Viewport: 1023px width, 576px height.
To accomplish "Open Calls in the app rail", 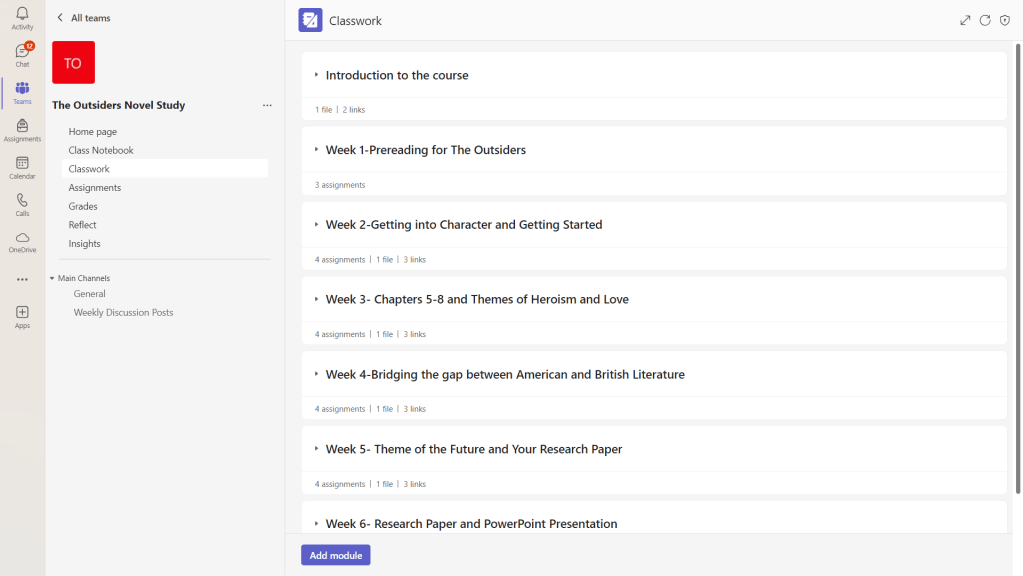I will [22, 204].
